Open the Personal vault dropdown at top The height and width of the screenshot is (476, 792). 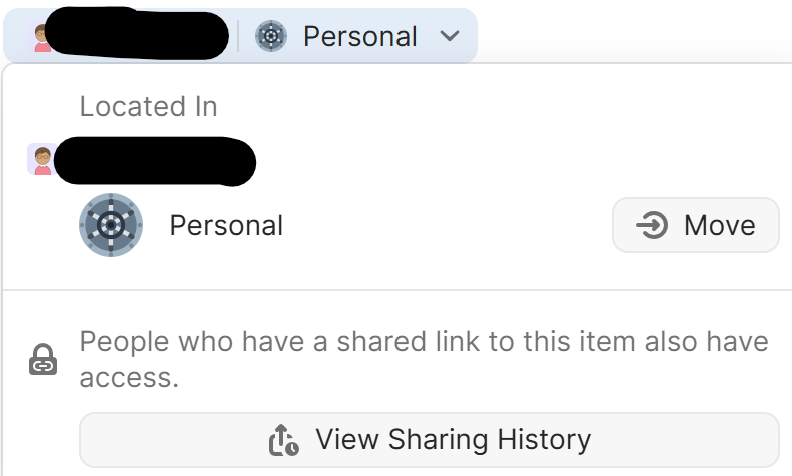click(360, 37)
